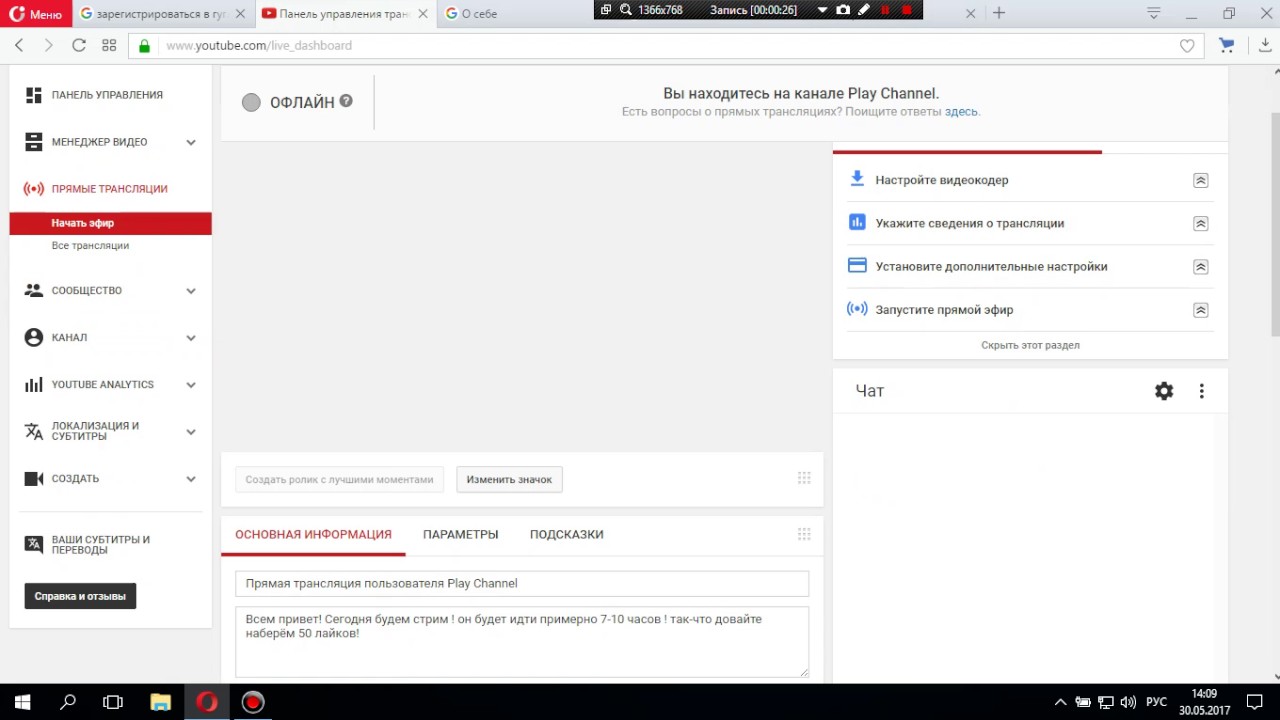Viewport: 1280px width, 720px height.
Task: Open the taskbar notification center icon
Action: (x=1255, y=702)
